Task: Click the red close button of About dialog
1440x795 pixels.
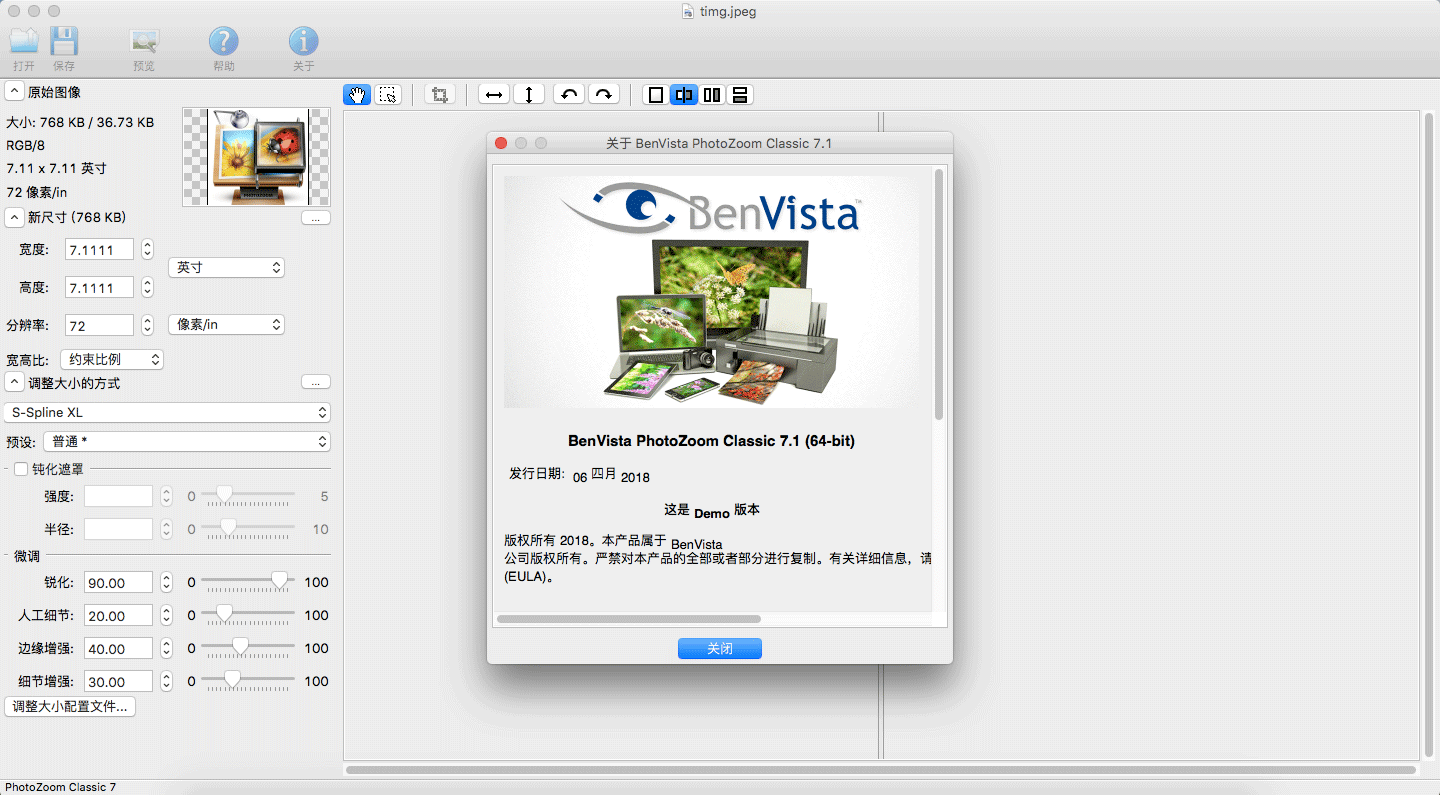Action: (501, 143)
